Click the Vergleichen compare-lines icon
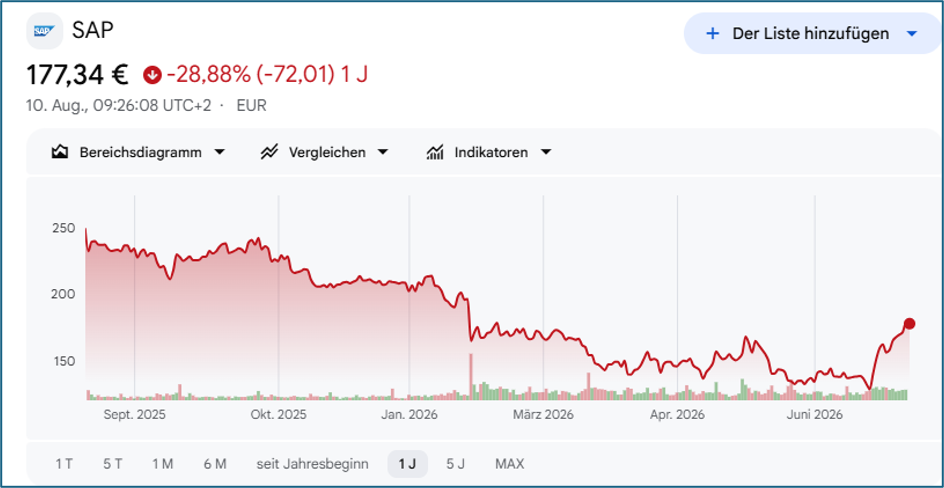The image size is (944, 488). [x=267, y=152]
